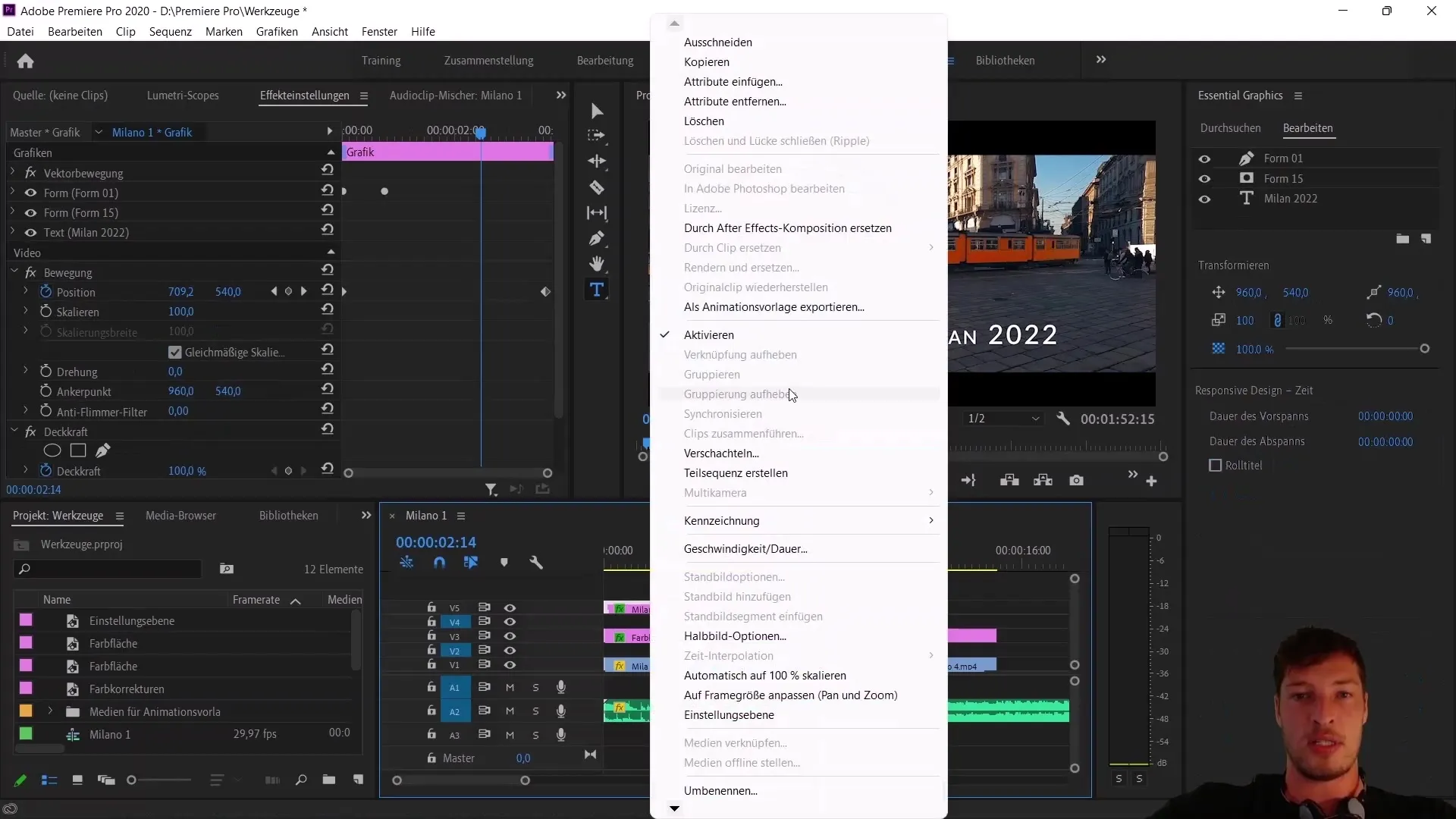
Task: Reset the Position parameter
Action: (327, 291)
